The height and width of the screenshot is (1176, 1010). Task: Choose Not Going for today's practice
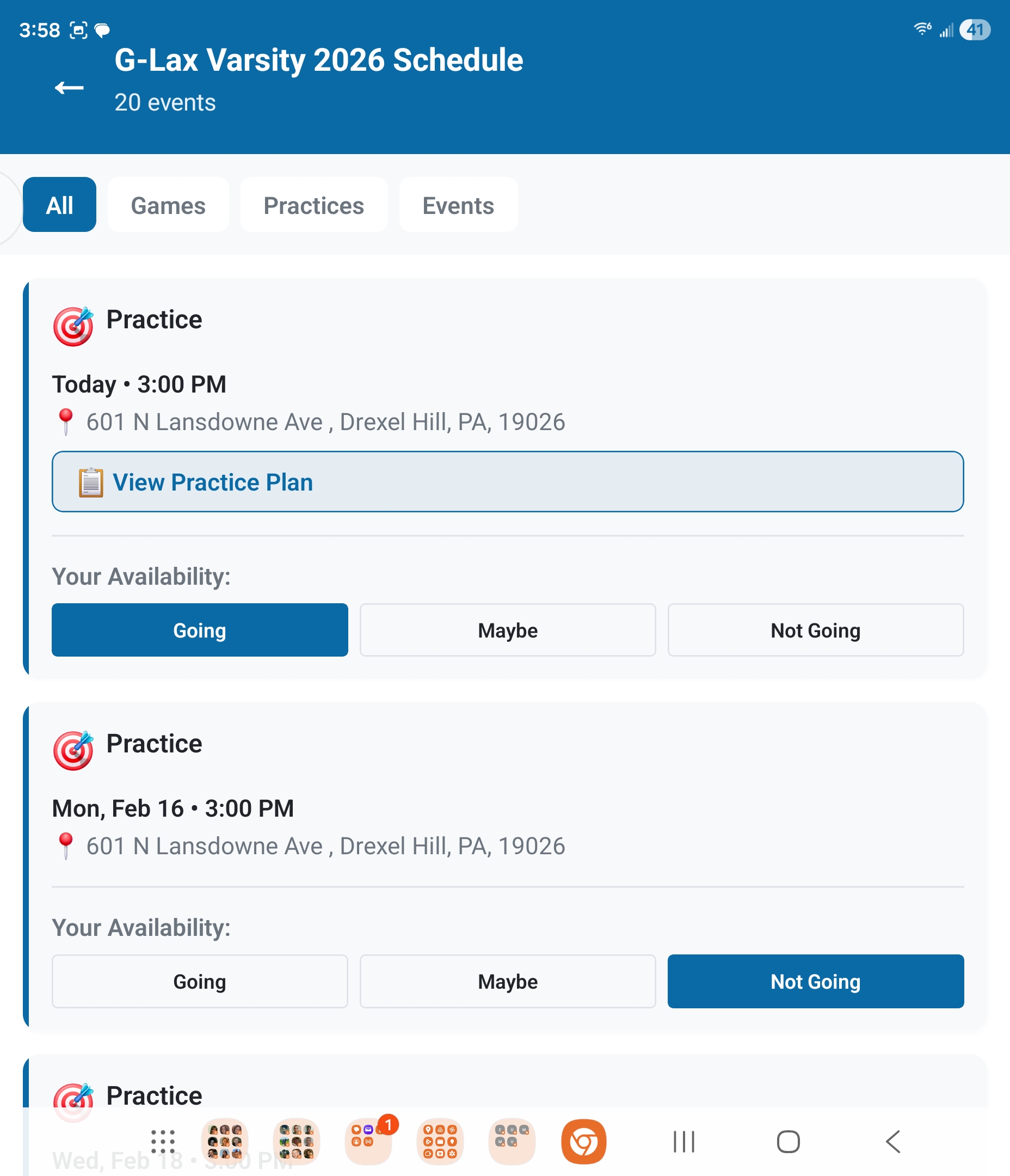pyautogui.click(x=815, y=630)
